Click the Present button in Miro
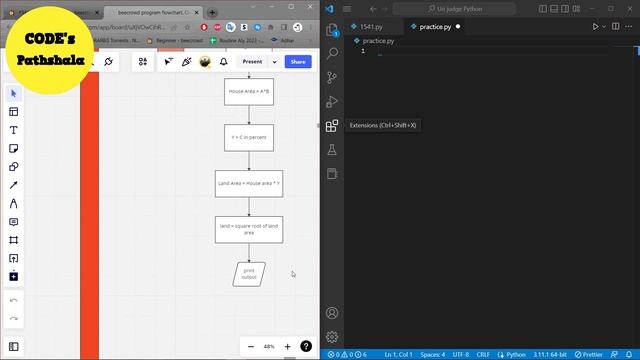This screenshot has height=360, width=640. (x=252, y=62)
